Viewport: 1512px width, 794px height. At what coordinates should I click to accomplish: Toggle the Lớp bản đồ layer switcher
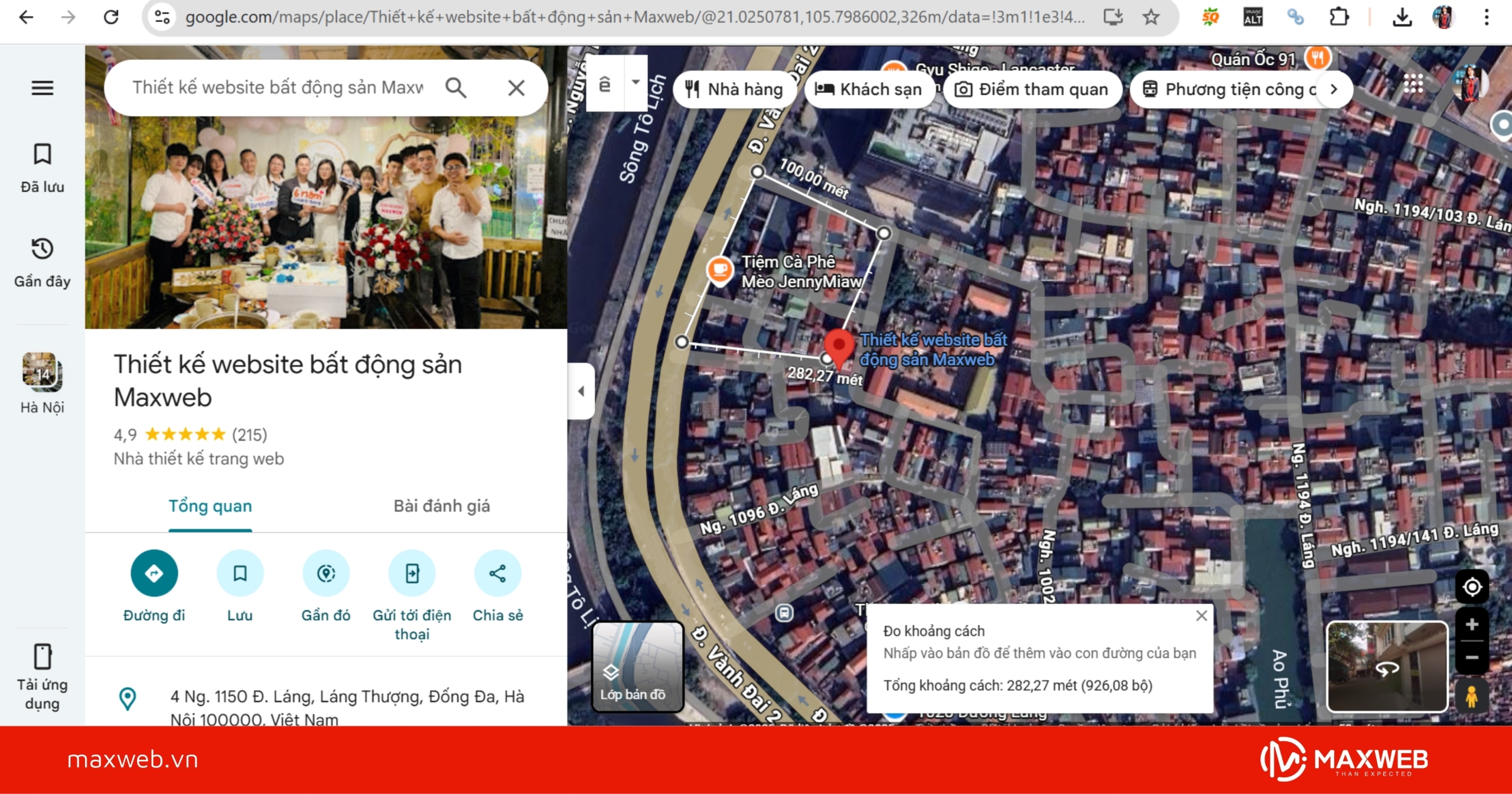638,666
